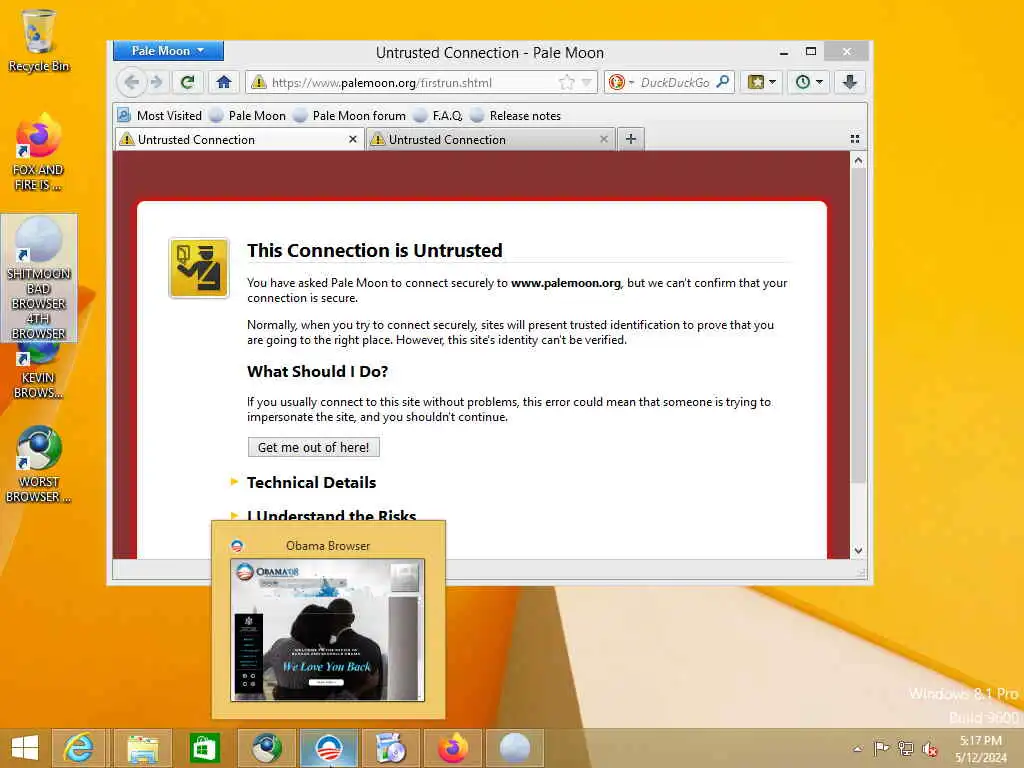Click the muted volume tray icon
This screenshot has height=768, width=1024.
(x=929, y=748)
